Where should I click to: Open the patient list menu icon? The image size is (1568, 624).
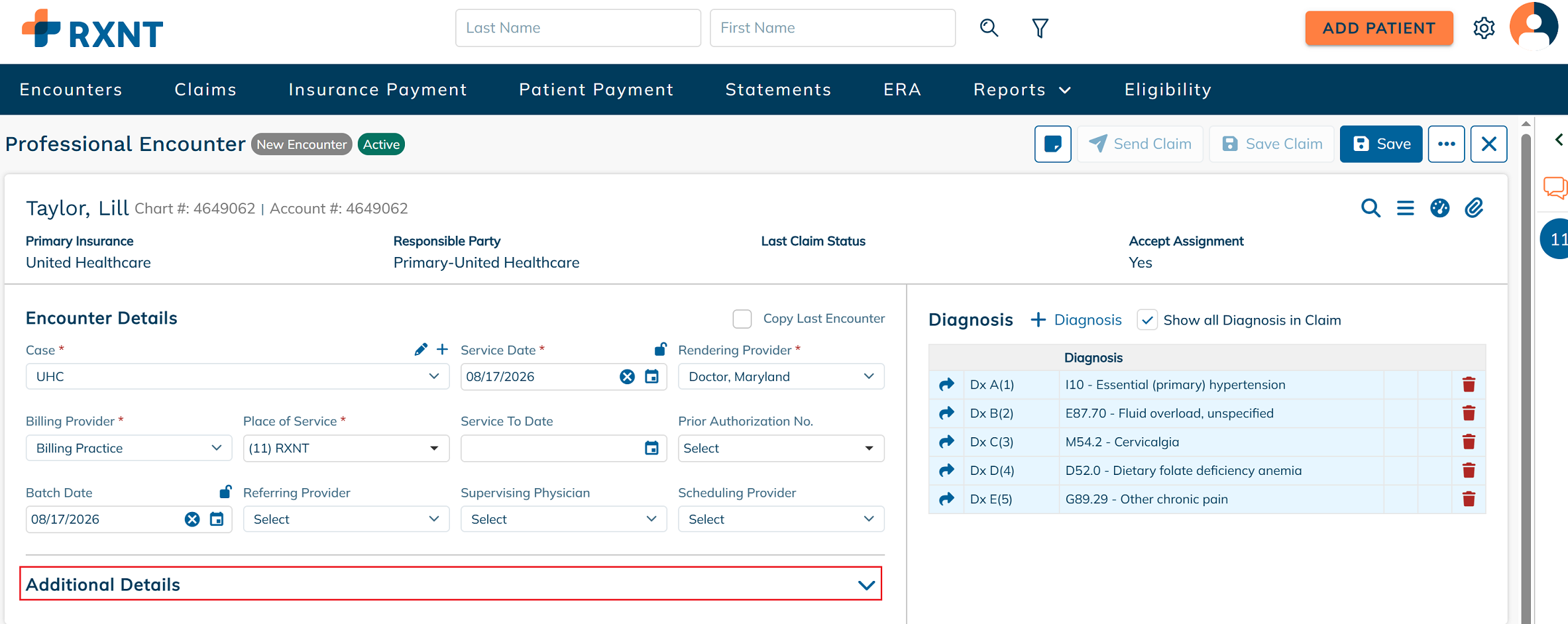pos(1405,208)
